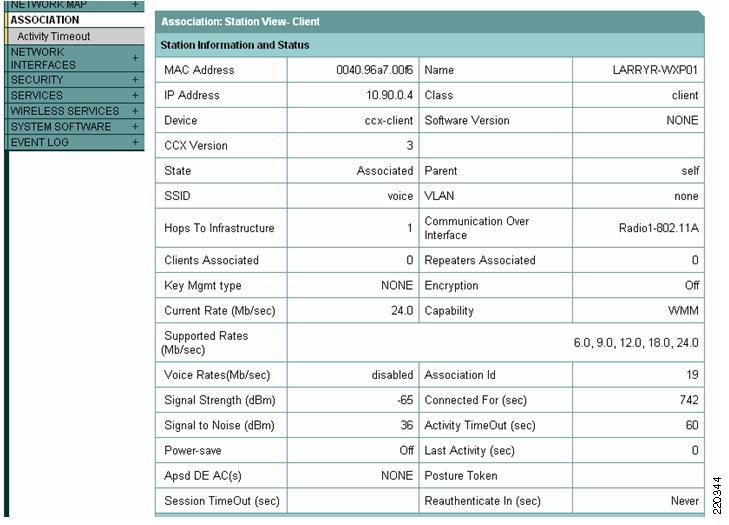Screen dimensions: 729x525
Task: Open the WIRELESS SERVICES menu item
Action: click(x=65, y=111)
